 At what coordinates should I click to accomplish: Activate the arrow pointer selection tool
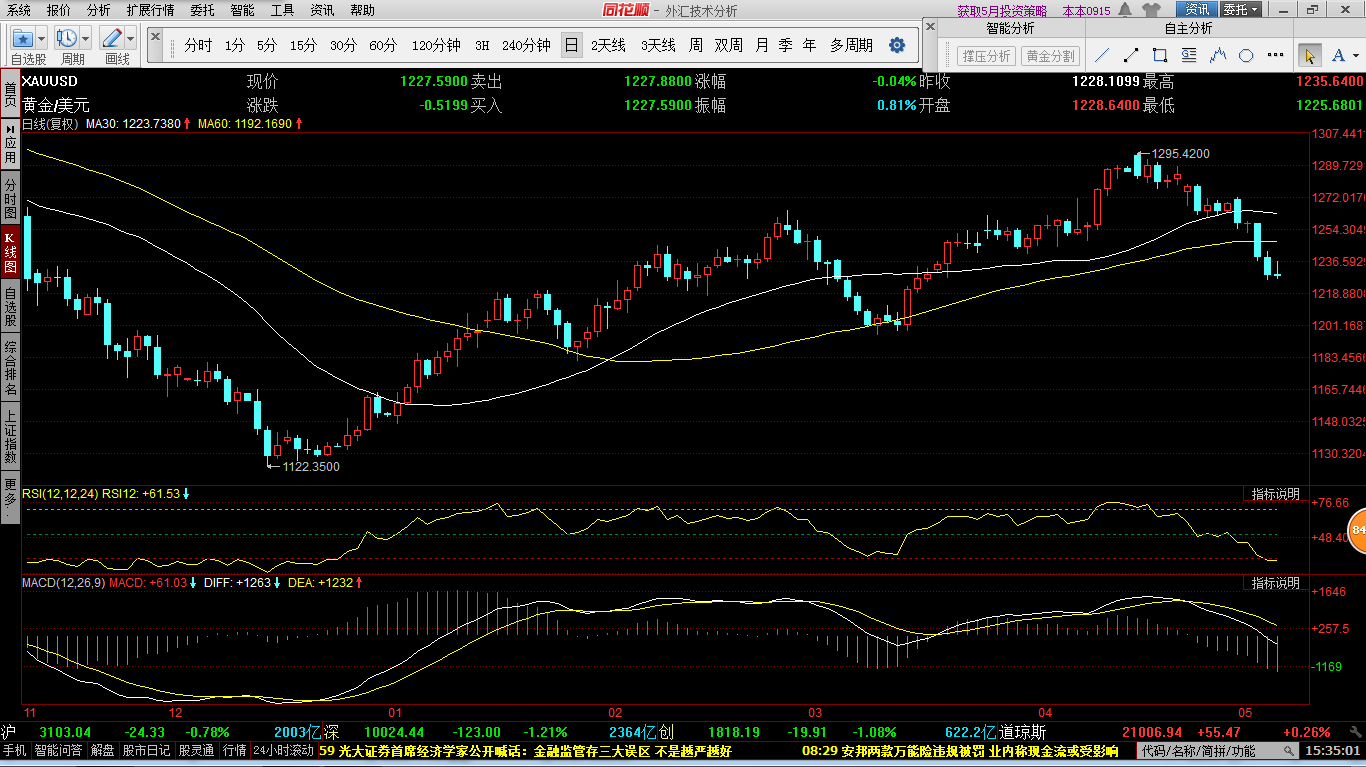1309,55
